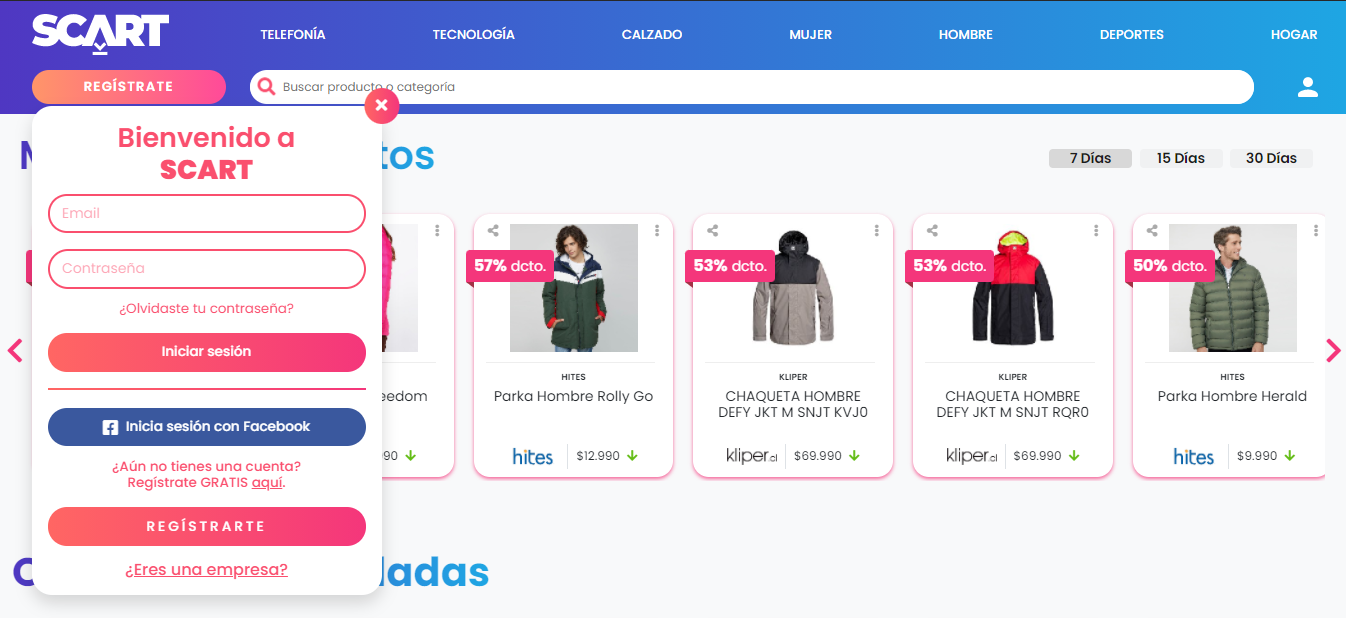The image size is (1346, 618).
Task: Share the Parka Hombre Rolly Go product
Action: coord(493,231)
